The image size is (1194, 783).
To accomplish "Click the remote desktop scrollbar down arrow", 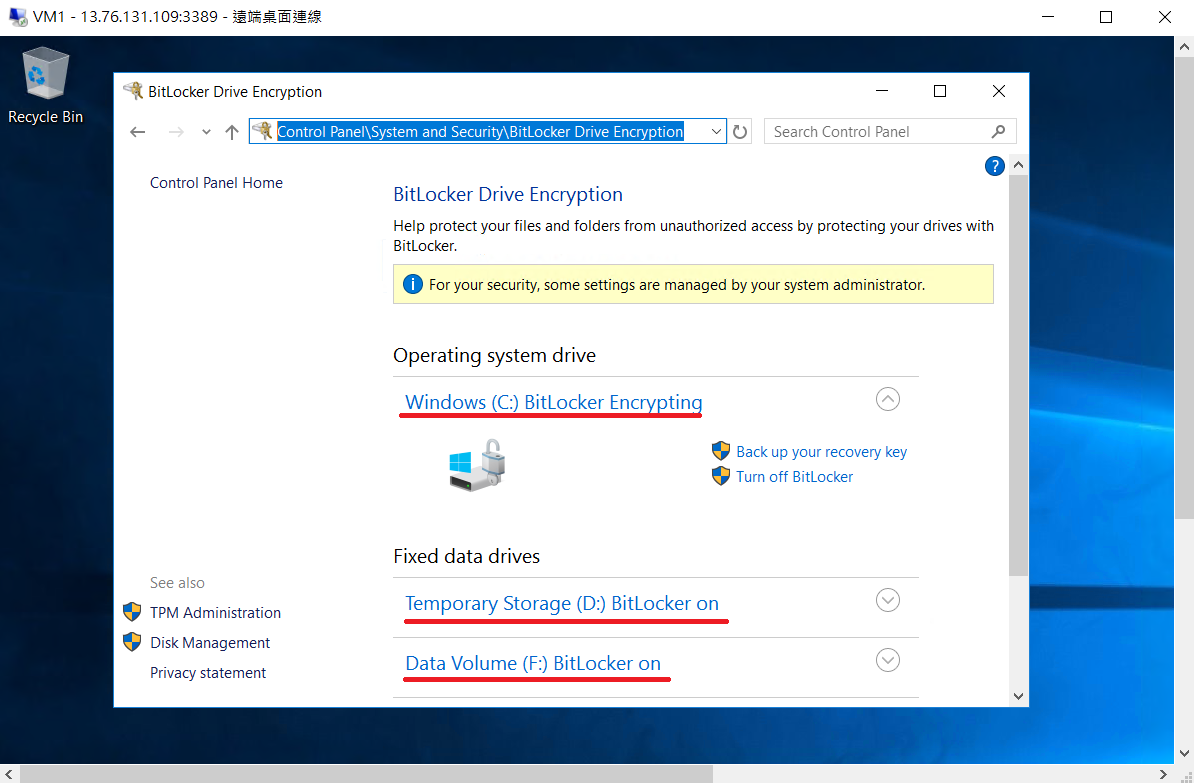I will point(1184,755).
